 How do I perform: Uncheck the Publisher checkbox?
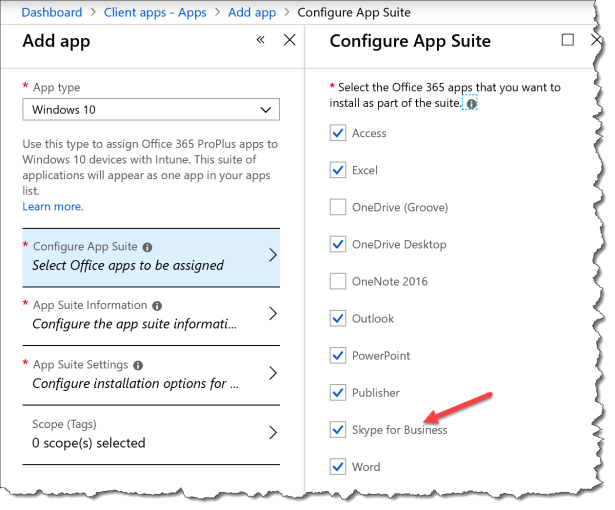(338, 393)
